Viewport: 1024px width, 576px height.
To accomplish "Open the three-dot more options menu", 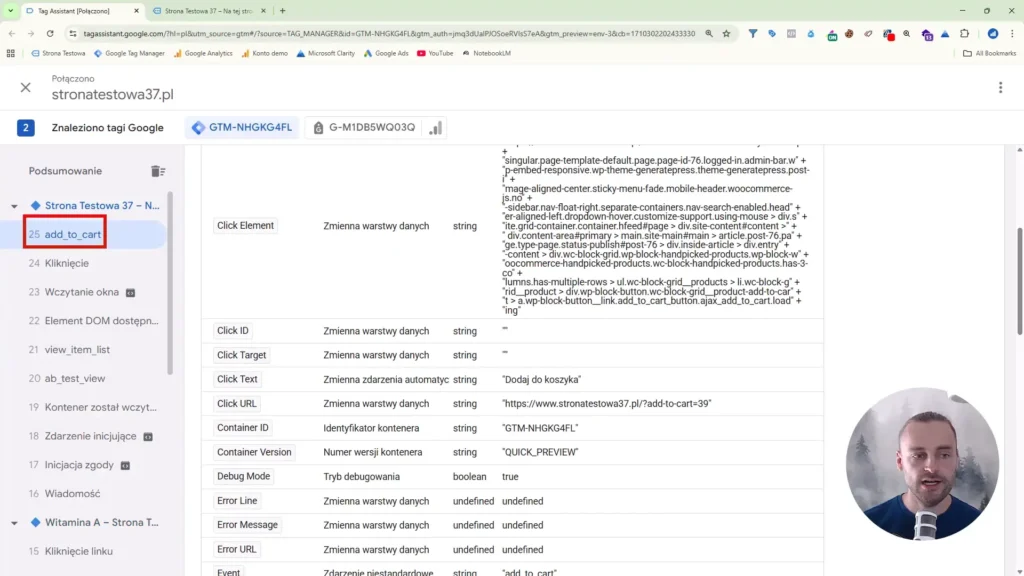I will 1000,88.
